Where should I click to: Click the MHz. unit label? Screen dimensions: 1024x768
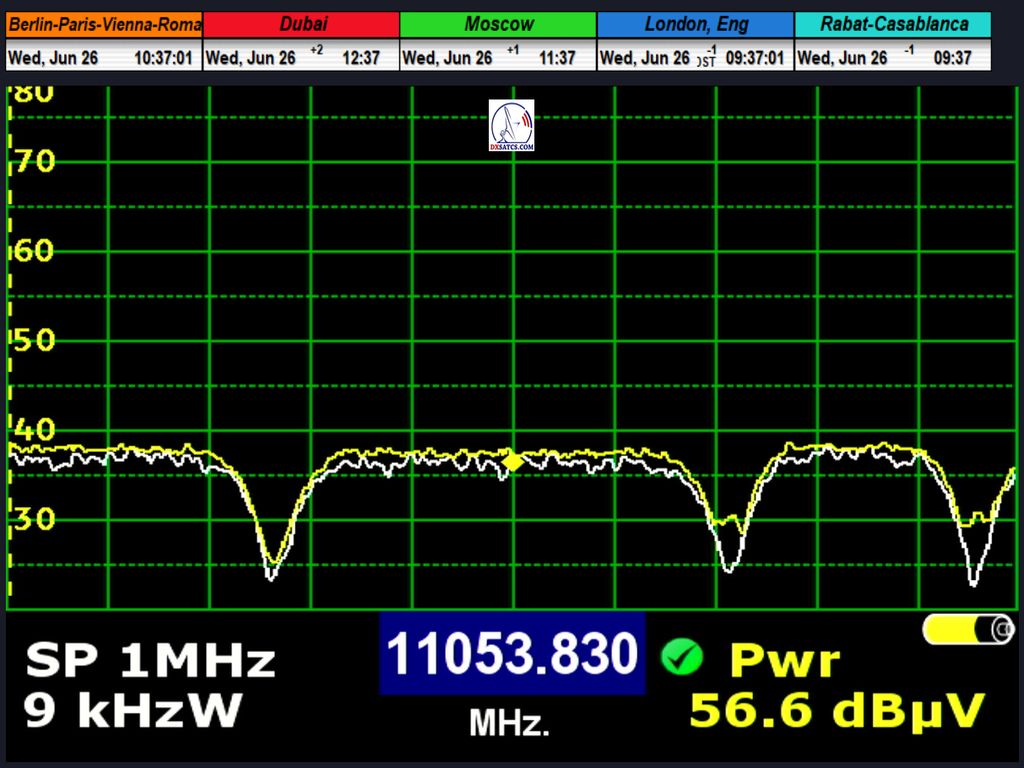509,723
